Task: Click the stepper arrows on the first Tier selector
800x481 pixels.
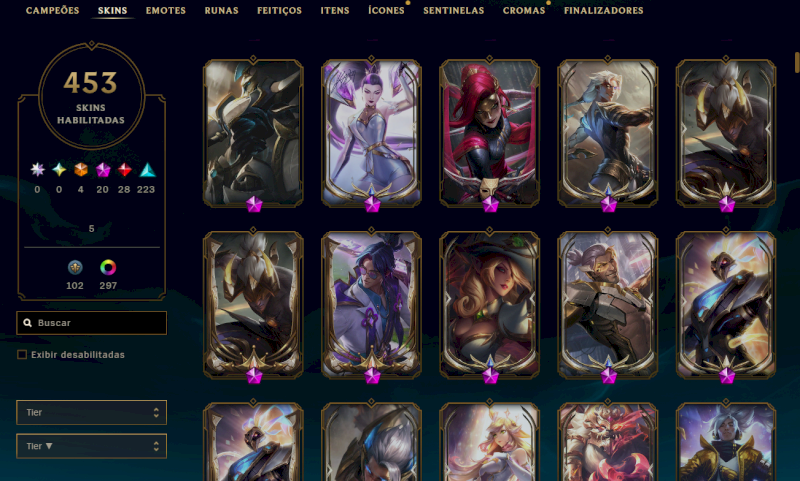Action: tap(156, 412)
